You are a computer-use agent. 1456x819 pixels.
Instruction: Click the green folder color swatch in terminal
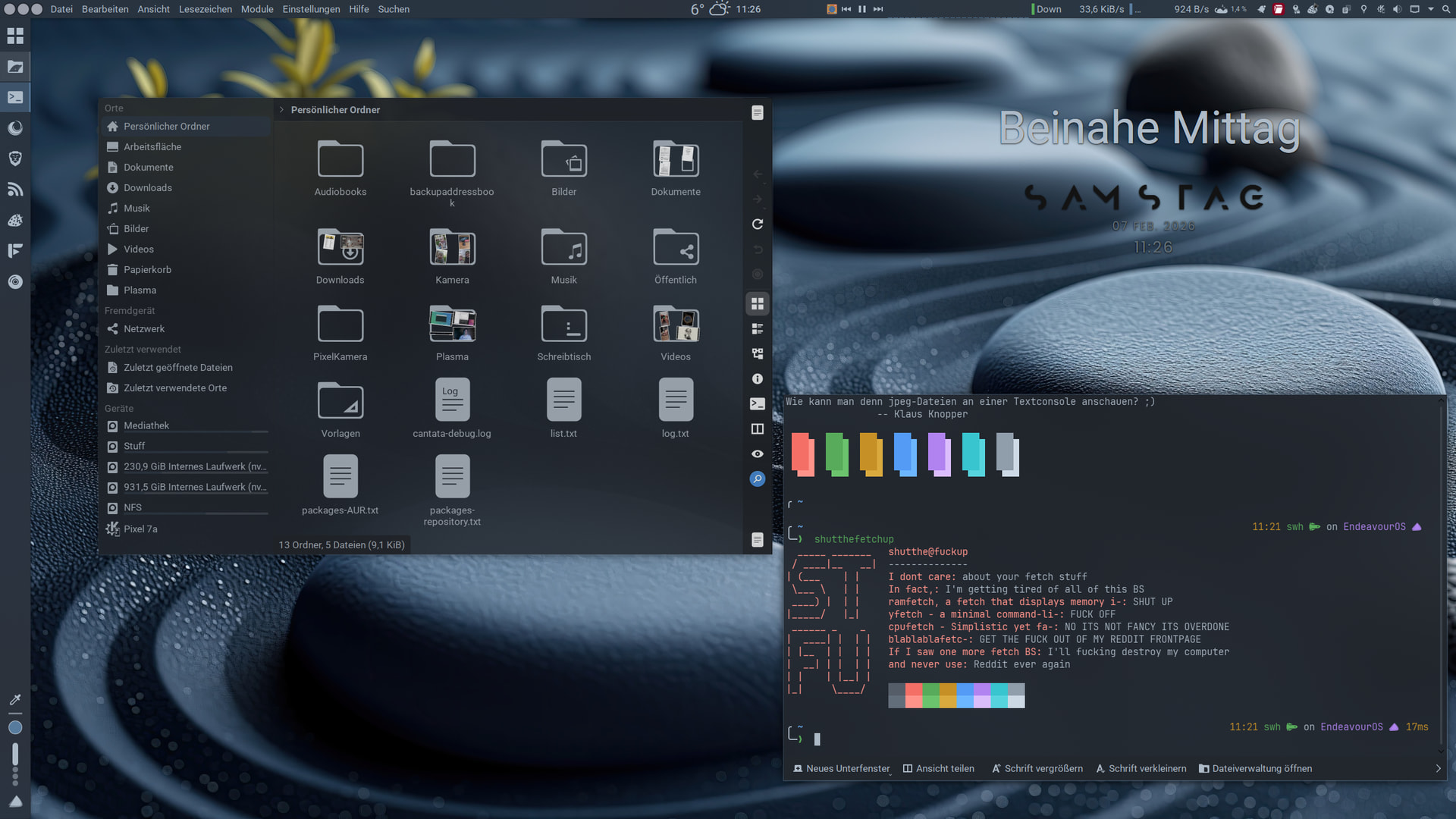click(x=836, y=454)
